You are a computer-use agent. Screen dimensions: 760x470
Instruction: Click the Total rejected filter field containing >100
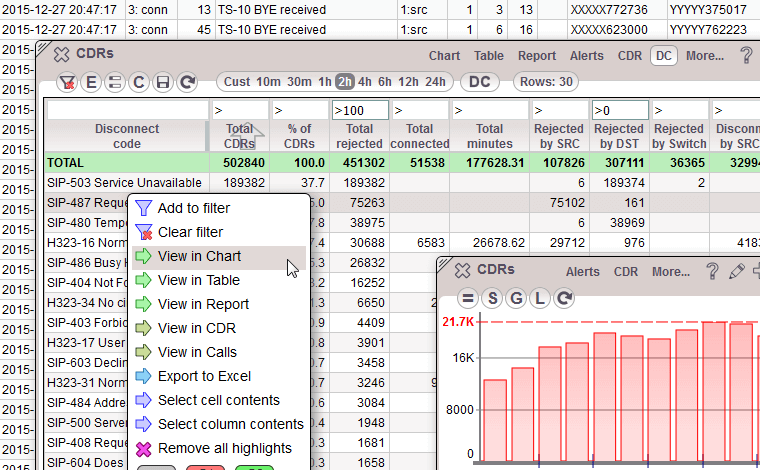[x=360, y=110]
